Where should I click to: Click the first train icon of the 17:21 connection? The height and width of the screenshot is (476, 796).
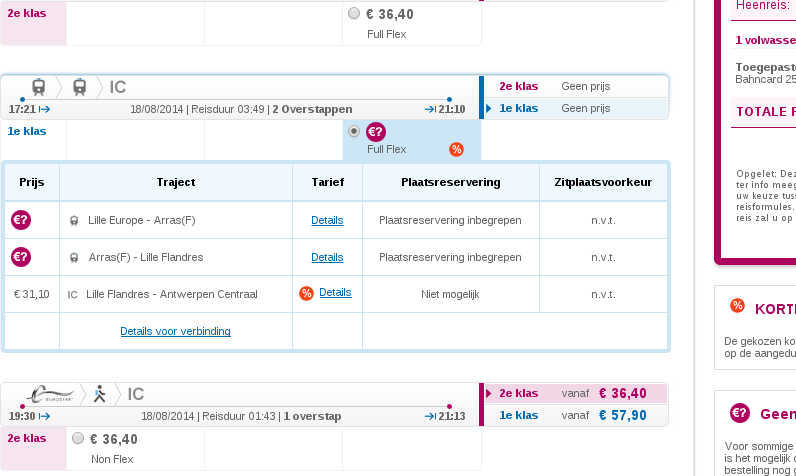[39, 87]
